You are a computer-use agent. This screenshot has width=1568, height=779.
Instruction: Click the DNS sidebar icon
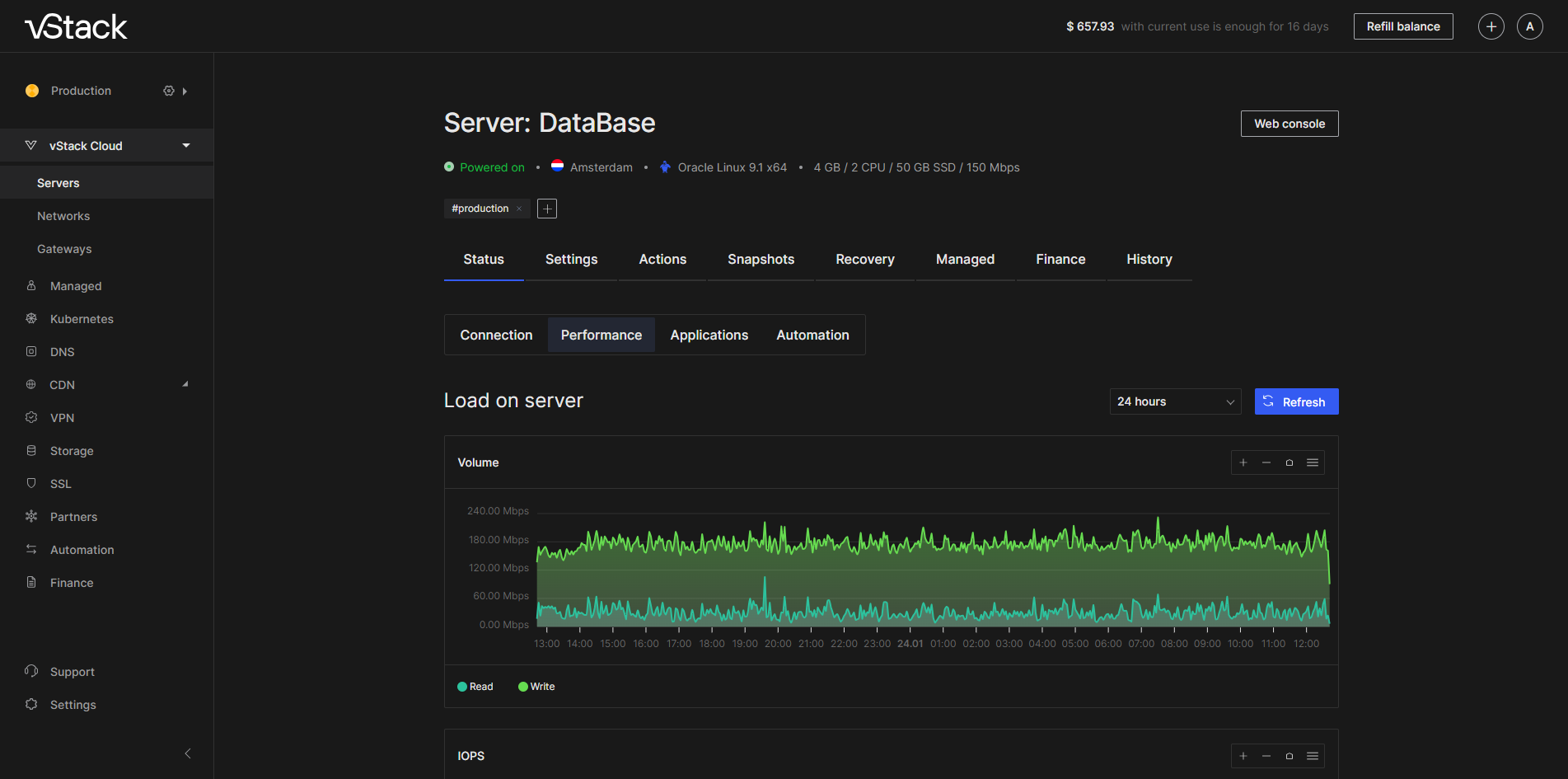[31, 351]
